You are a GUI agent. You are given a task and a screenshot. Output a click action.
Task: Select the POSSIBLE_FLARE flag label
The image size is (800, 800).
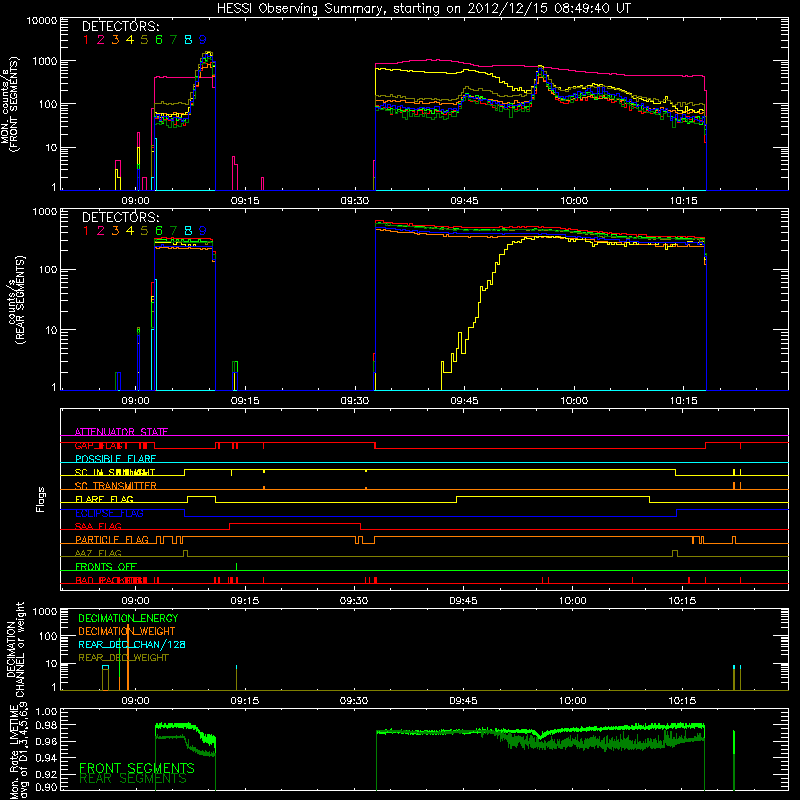(115, 459)
